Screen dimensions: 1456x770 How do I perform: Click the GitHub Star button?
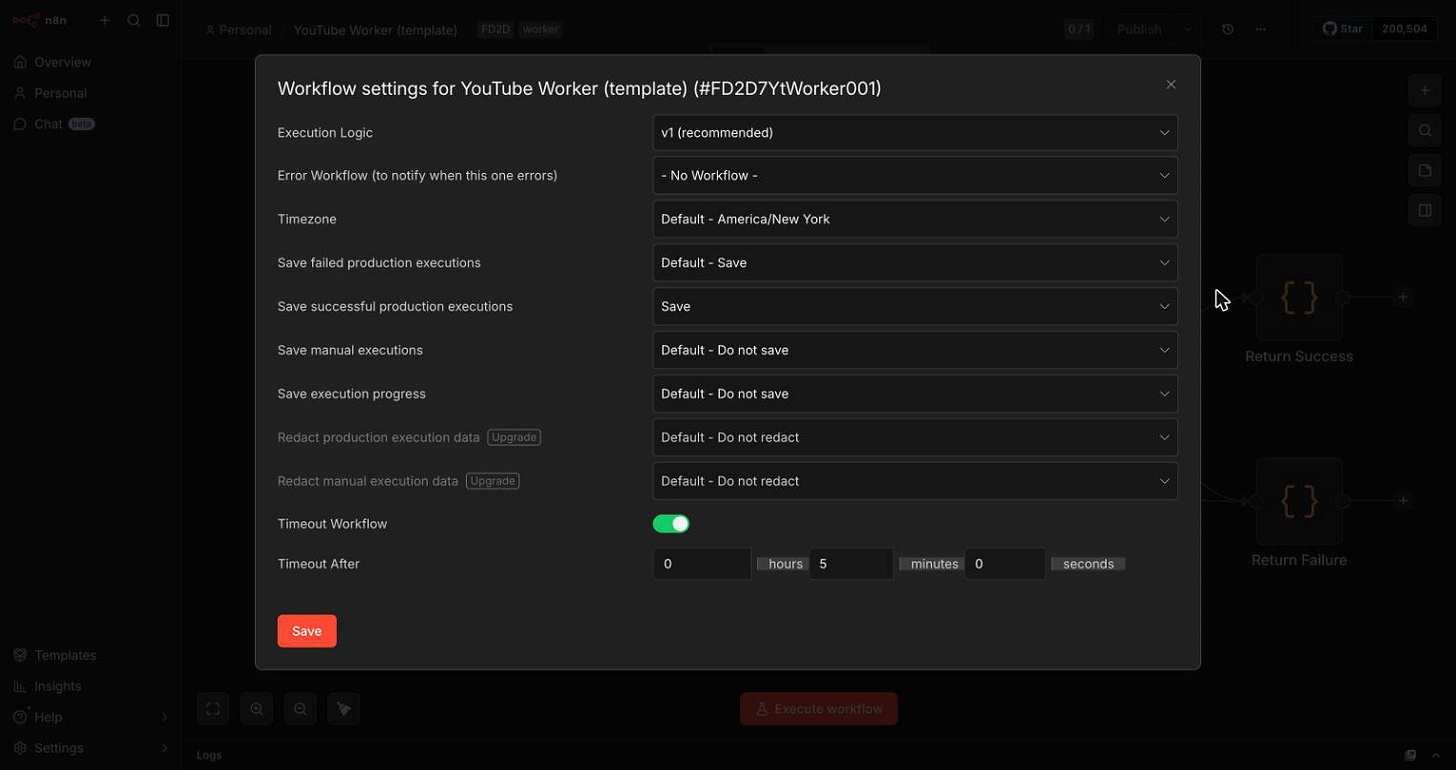point(1342,29)
